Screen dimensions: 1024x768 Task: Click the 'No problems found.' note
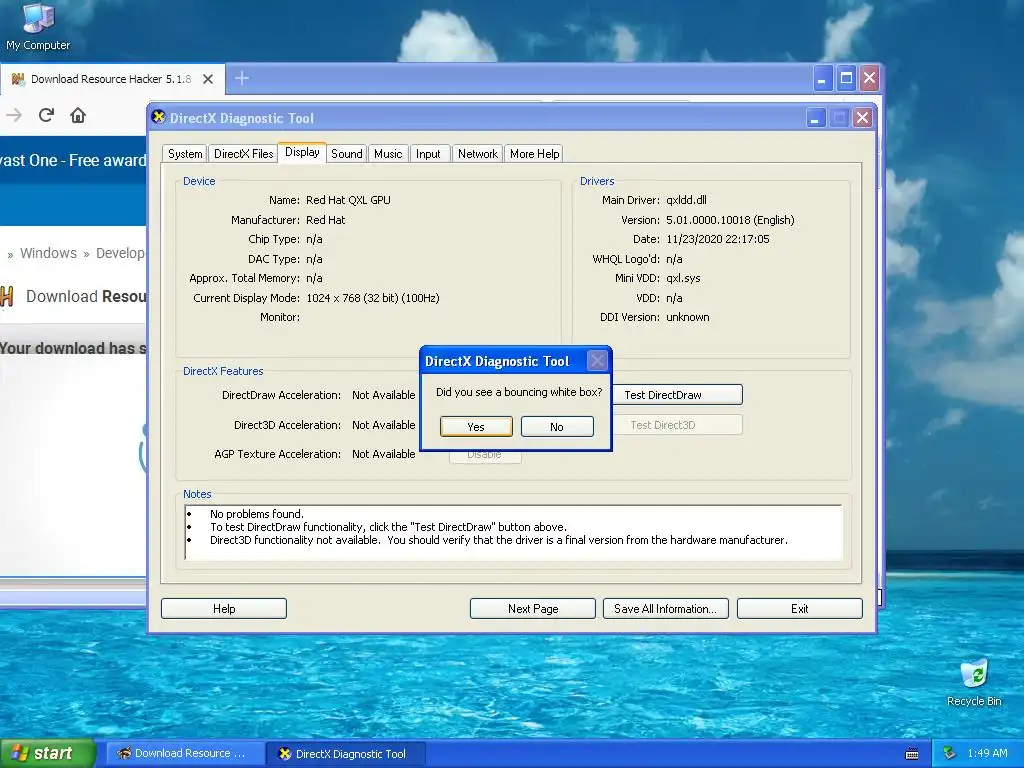click(257, 514)
